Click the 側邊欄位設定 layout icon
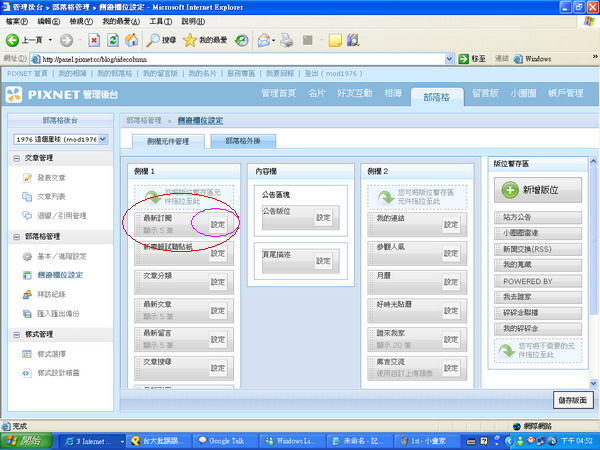The height and width of the screenshot is (450, 600). click(x=27, y=275)
